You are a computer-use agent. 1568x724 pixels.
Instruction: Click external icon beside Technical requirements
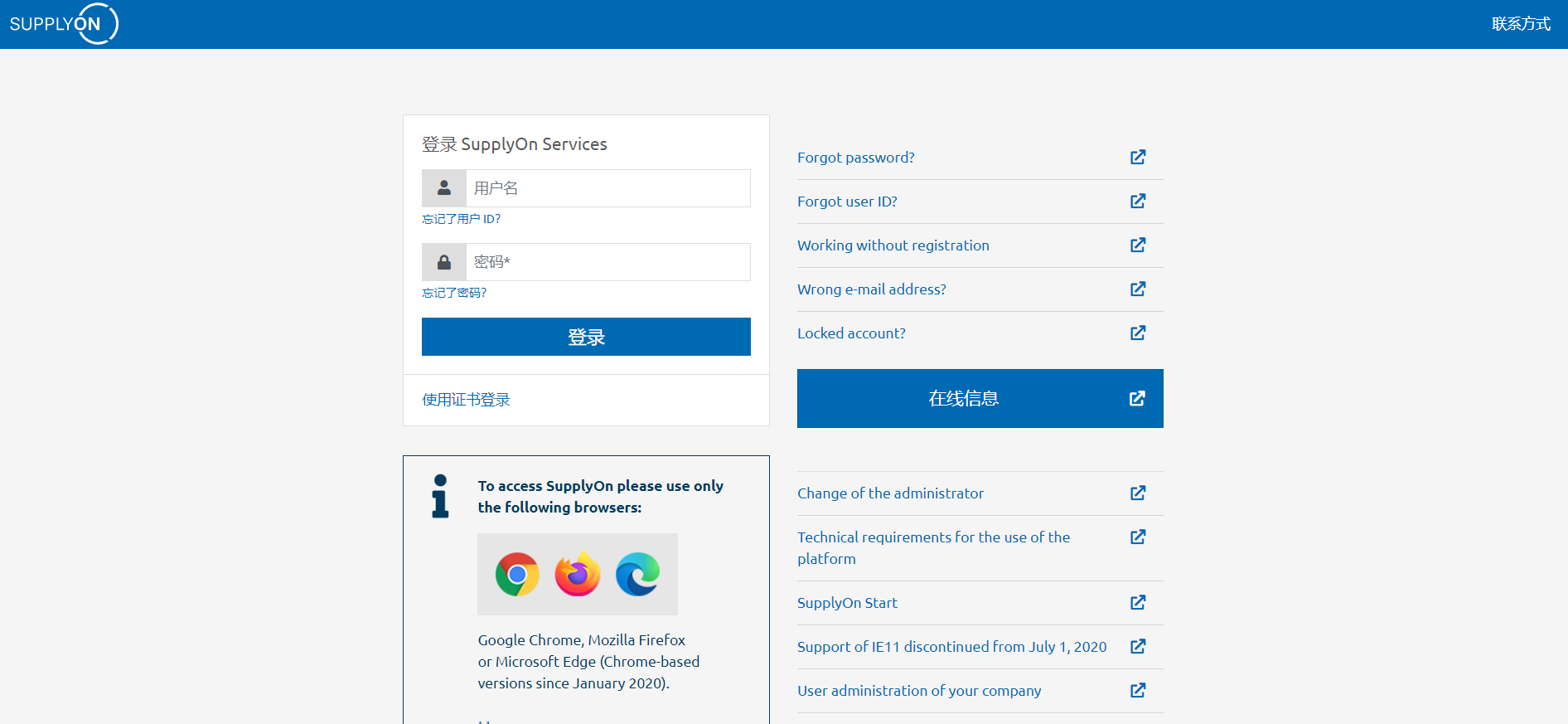pyautogui.click(x=1138, y=537)
